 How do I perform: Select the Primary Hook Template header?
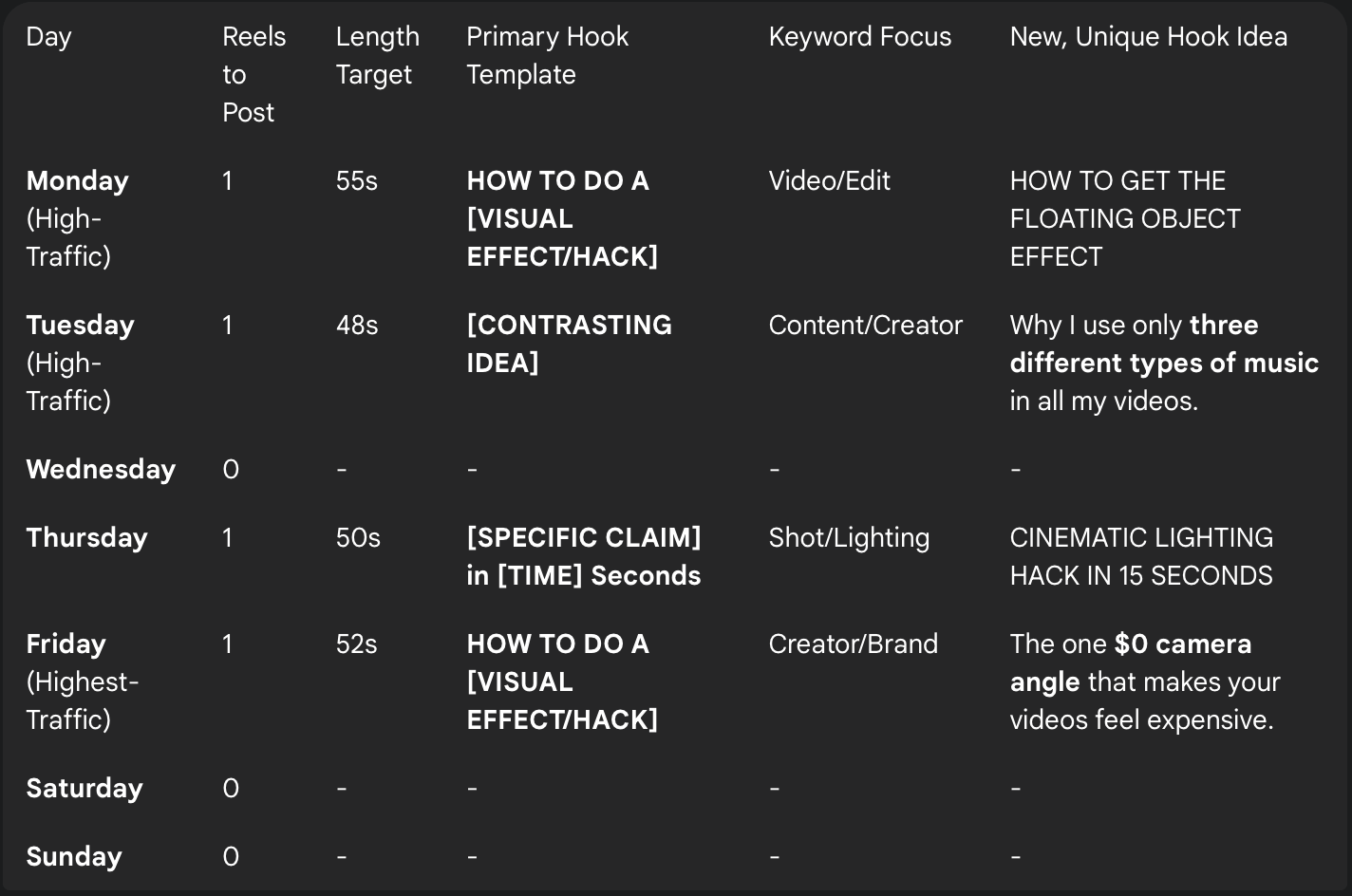(x=547, y=55)
